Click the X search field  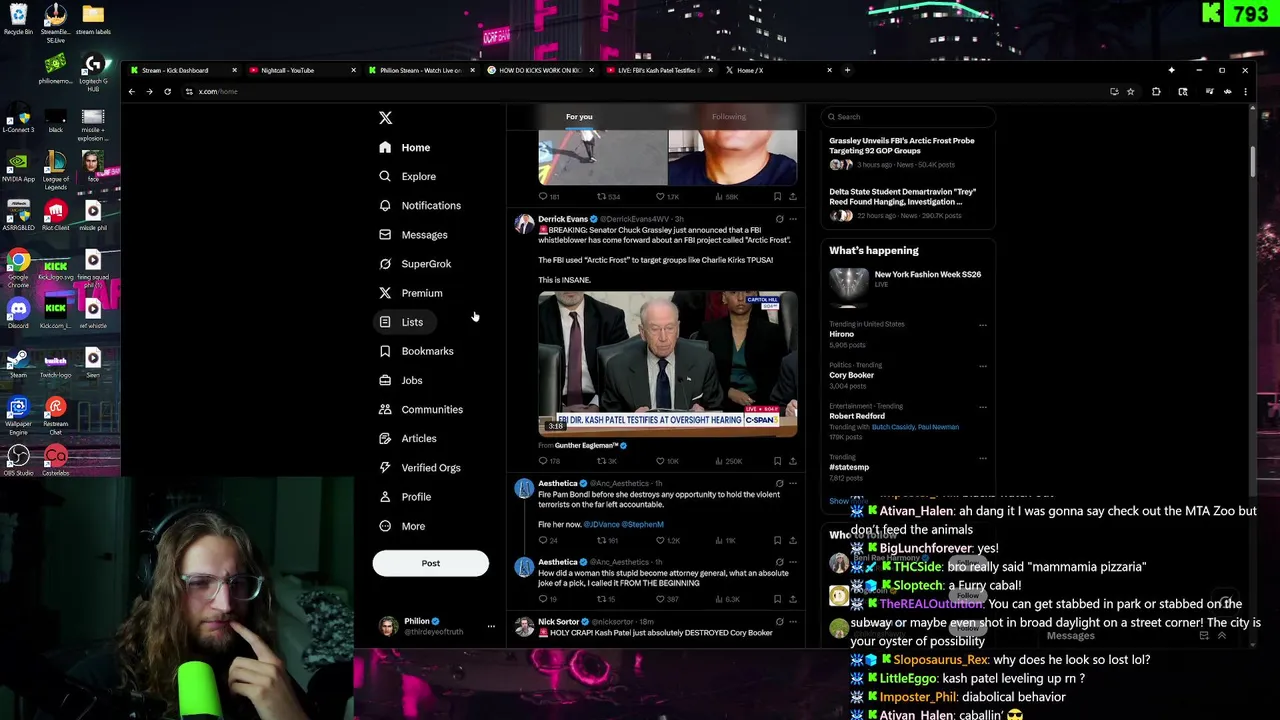point(908,117)
